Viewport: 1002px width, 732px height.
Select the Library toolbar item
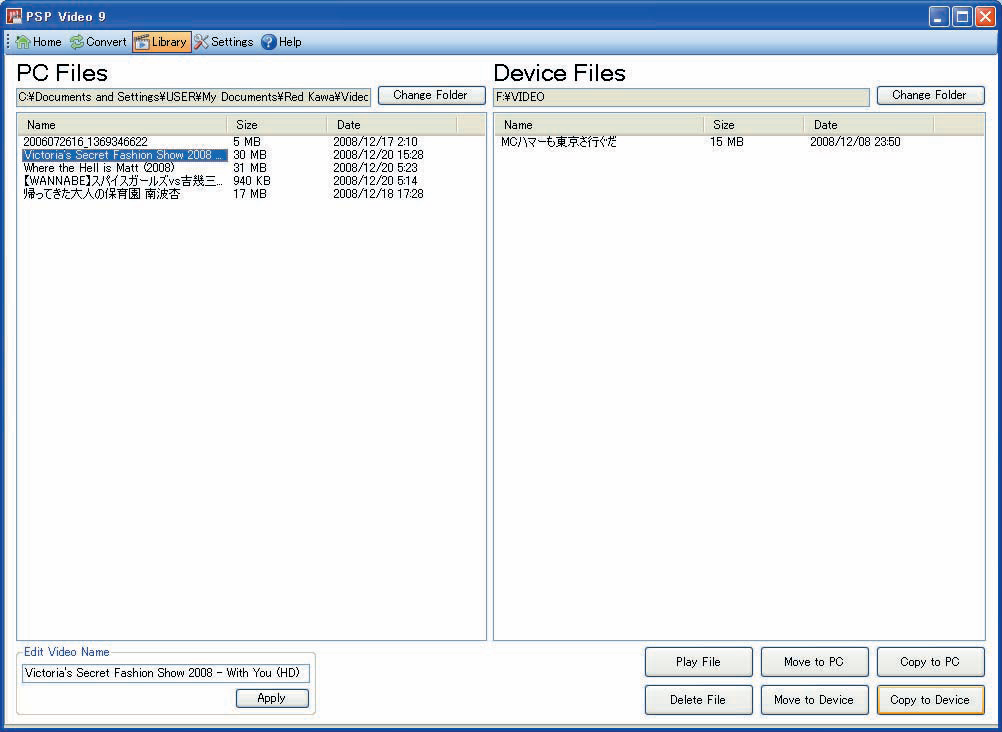(162, 42)
